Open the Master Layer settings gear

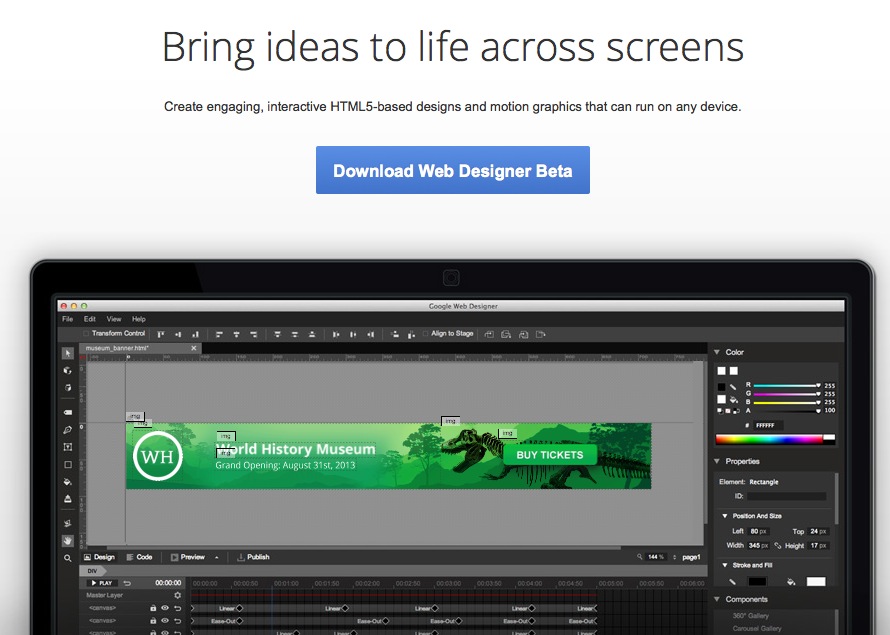178,595
